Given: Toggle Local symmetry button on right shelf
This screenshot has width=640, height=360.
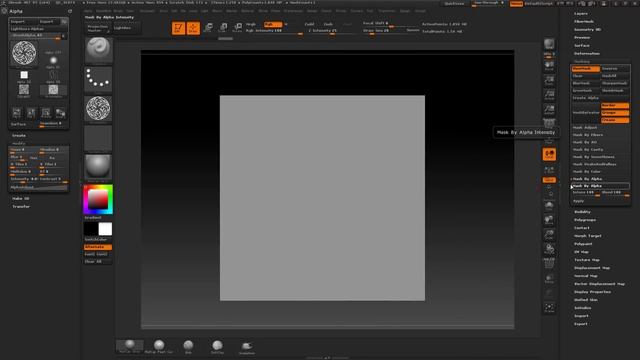Looking at the screenshot, I should pyautogui.click(x=549, y=154).
